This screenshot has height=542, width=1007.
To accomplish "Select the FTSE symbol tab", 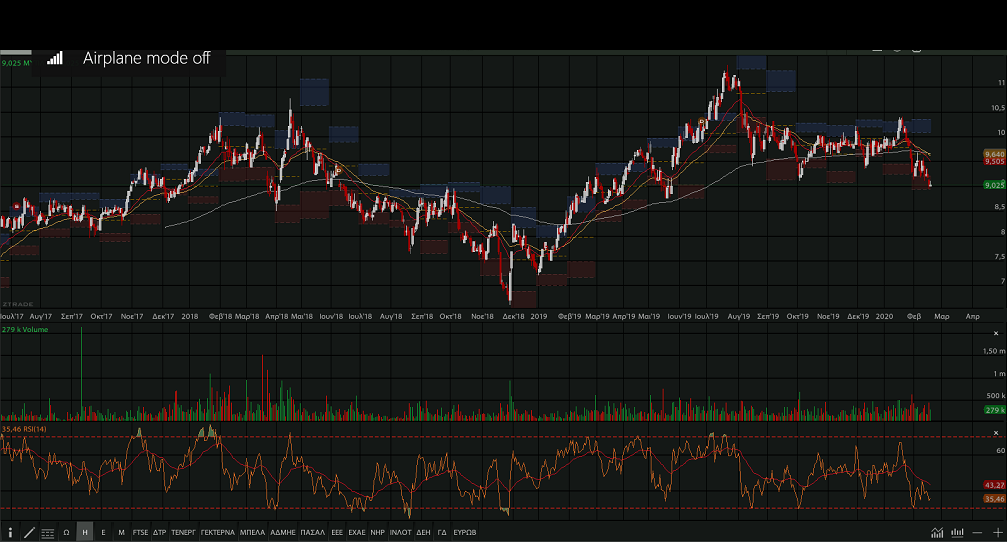I will coord(140,532).
